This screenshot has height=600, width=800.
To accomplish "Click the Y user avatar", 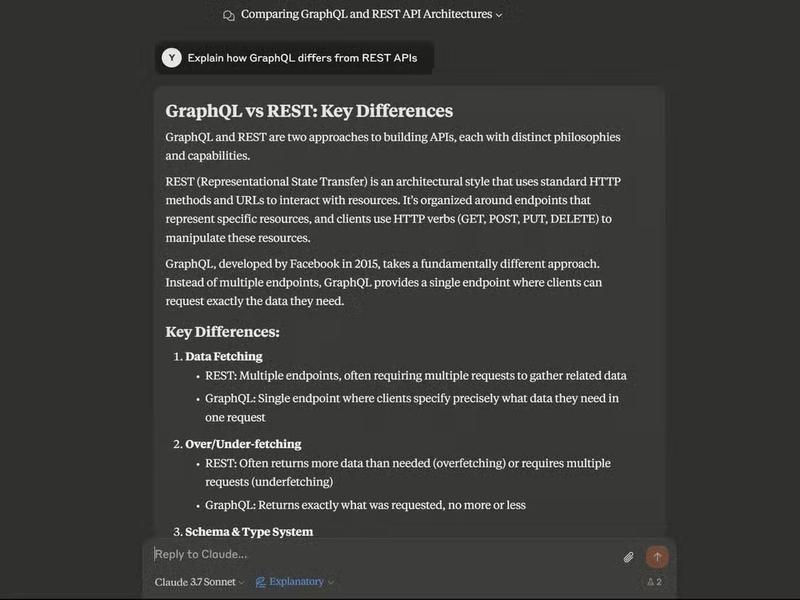I will tap(172, 58).
